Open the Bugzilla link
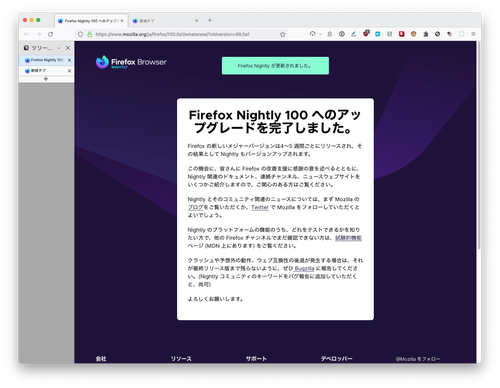 coord(304,269)
